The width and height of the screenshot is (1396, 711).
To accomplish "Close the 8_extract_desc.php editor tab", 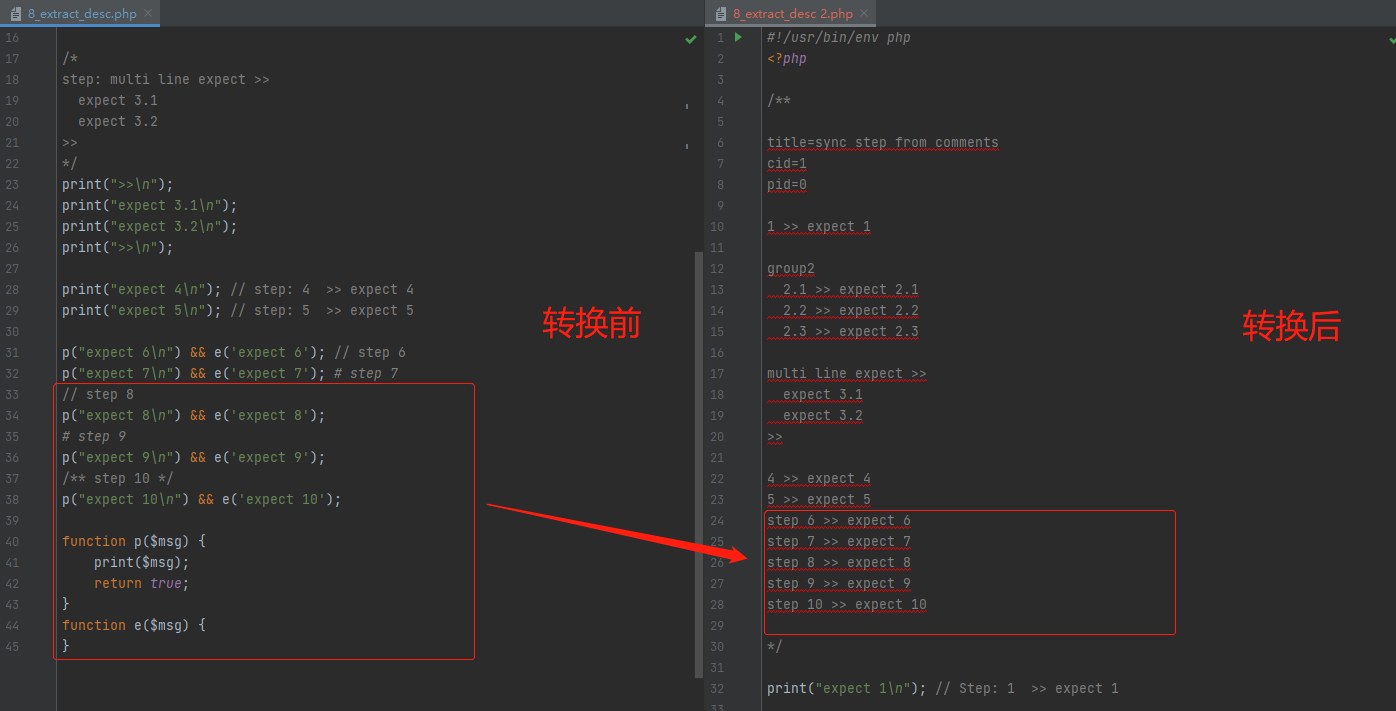I will click(x=147, y=13).
